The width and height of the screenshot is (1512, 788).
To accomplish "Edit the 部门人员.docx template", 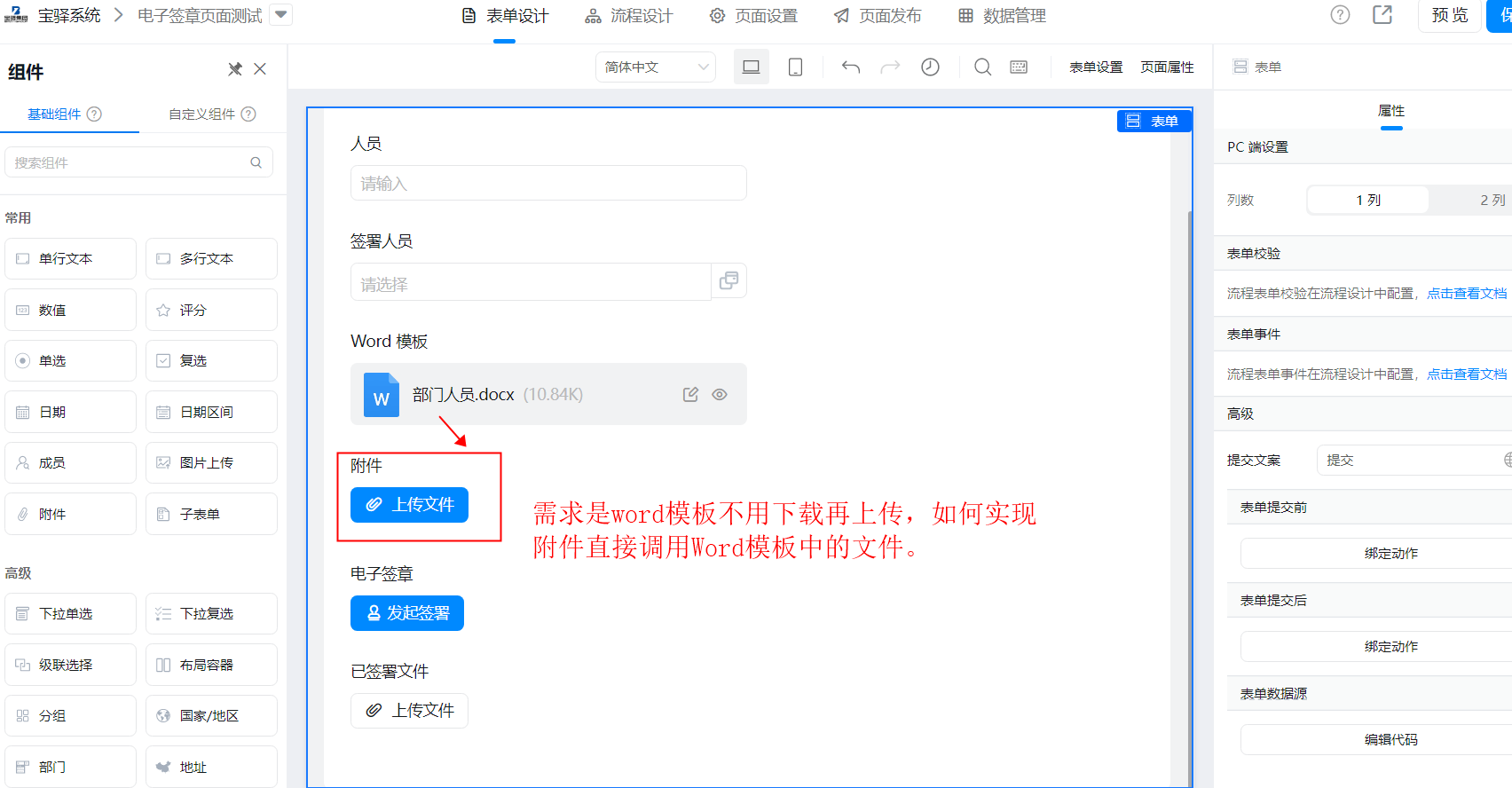I will coord(690,395).
